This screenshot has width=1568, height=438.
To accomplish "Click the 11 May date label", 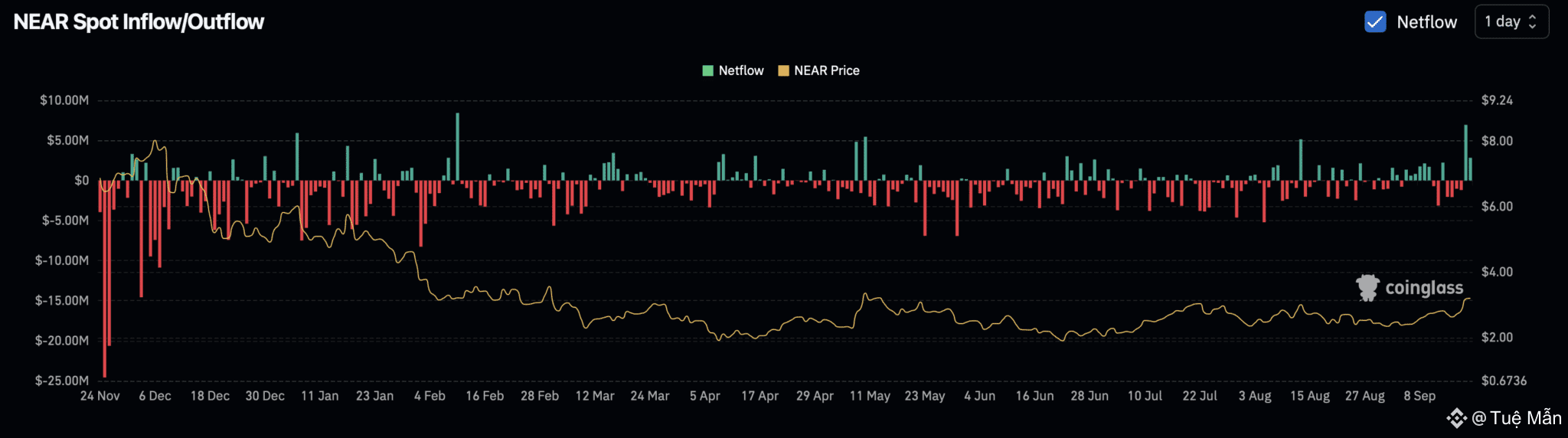I will pos(870,396).
